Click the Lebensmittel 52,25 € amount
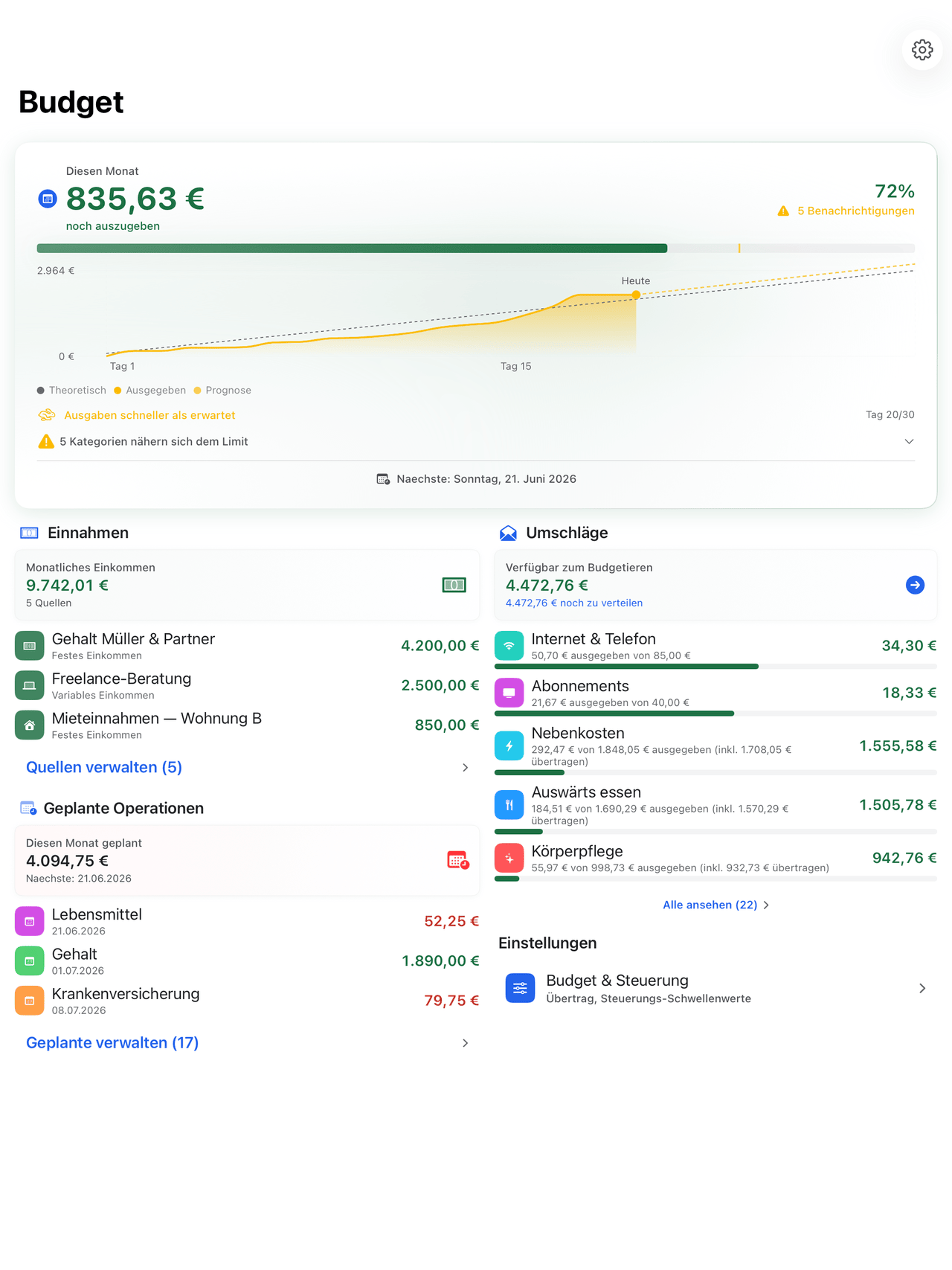Screen dimensions: 952x1270 coord(451,921)
